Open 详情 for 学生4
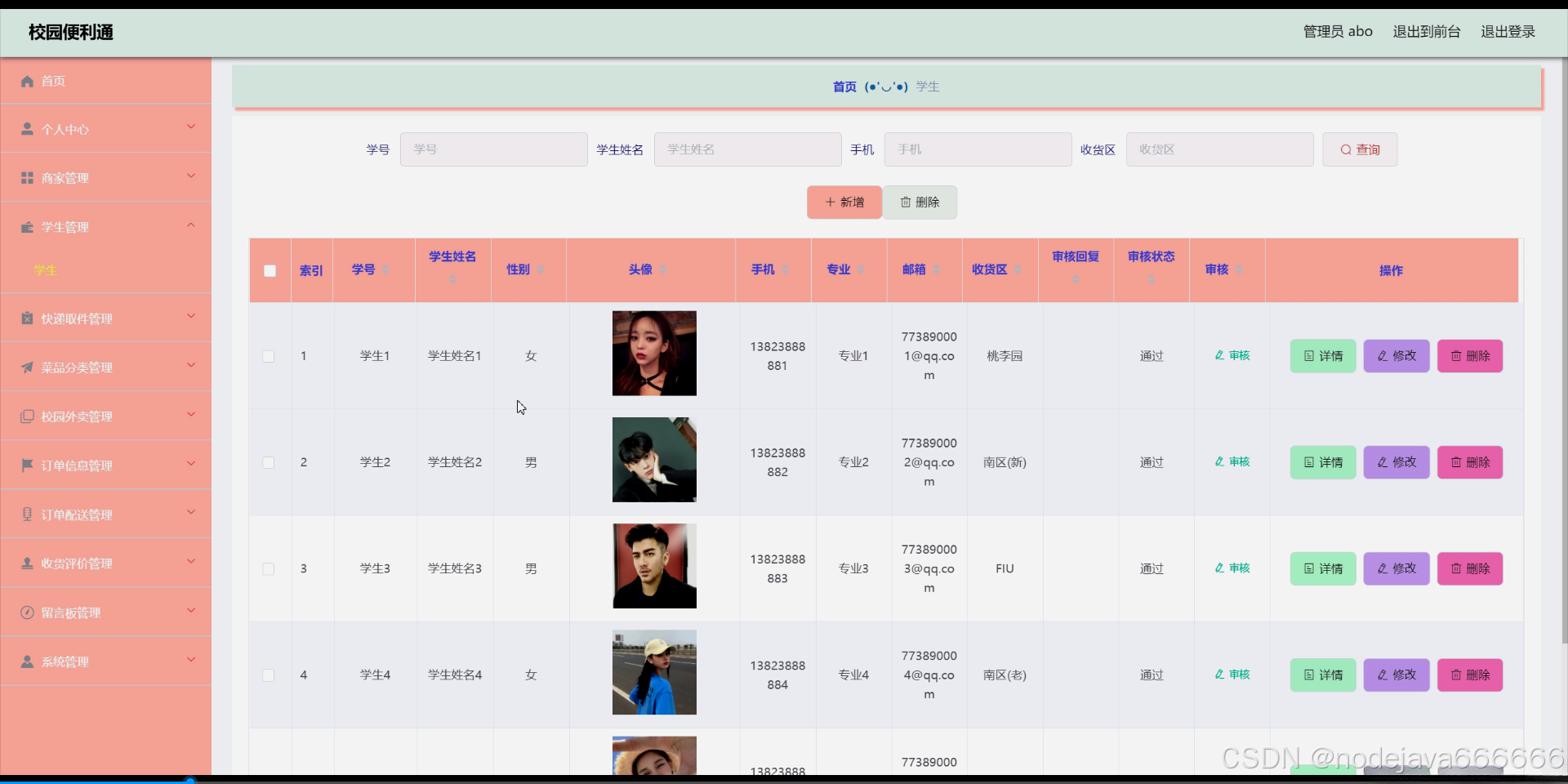1568x784 pixels. pos(1323,675)
